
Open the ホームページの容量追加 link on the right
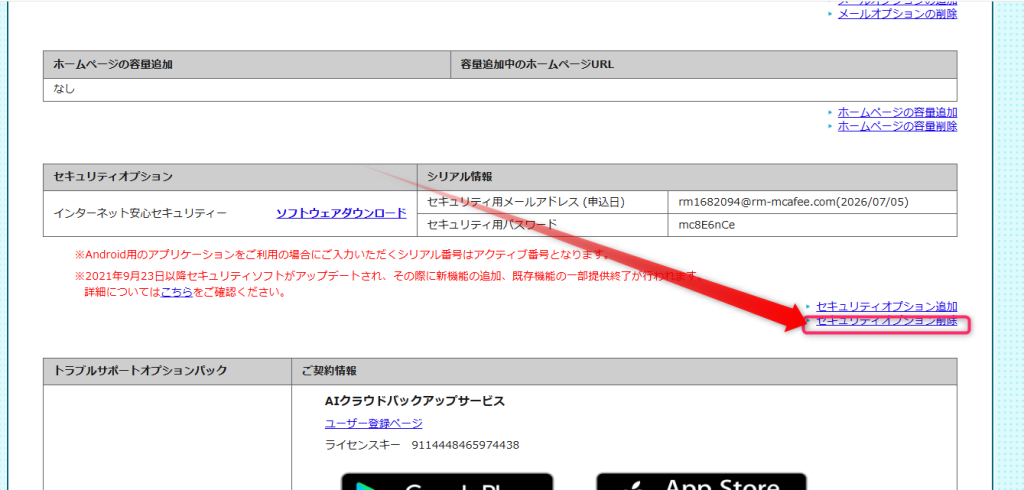(x=897, y=112)
